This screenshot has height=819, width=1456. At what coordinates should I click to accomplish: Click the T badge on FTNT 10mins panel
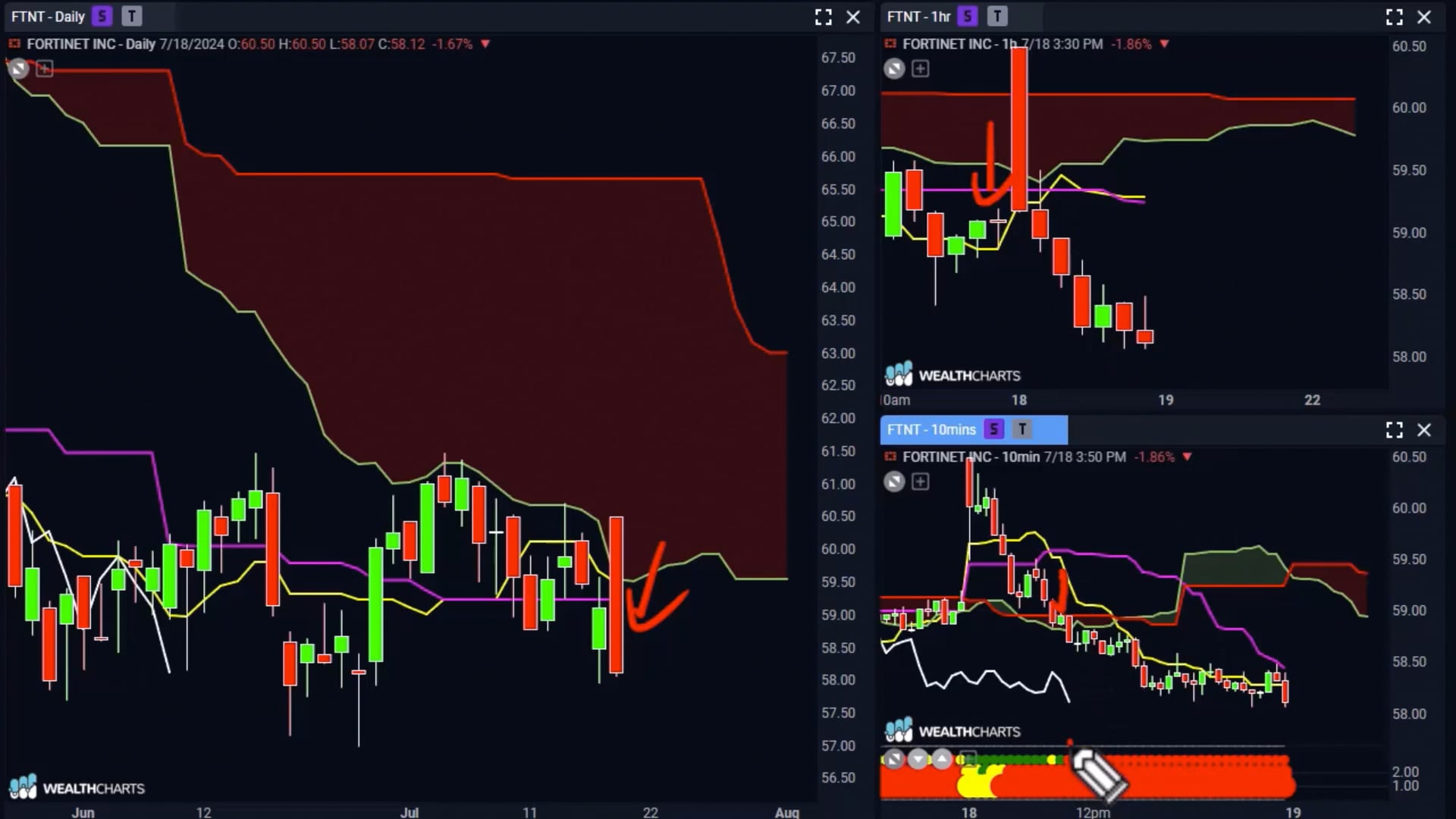(x=1022, y=429)
